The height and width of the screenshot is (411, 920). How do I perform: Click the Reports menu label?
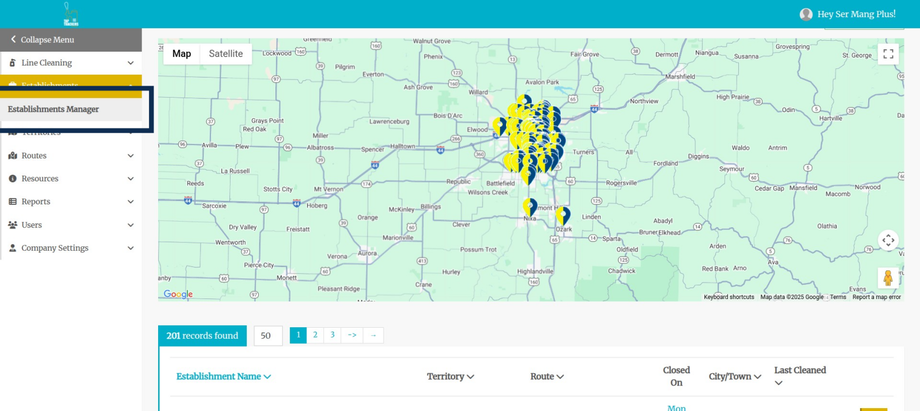(x=36, y=201)
